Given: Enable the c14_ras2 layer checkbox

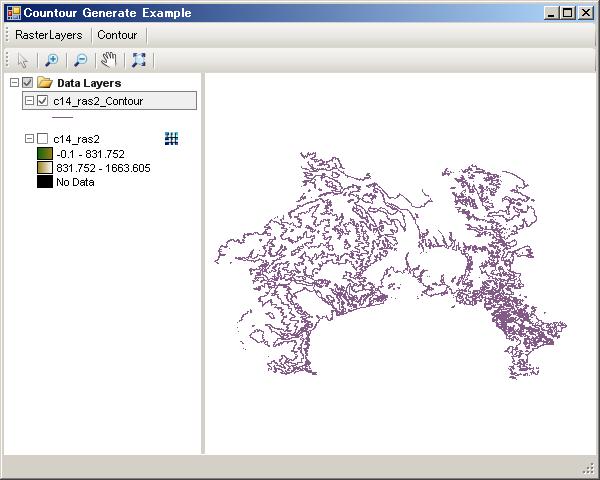Looking at the screenshot, I should [43, 139].
